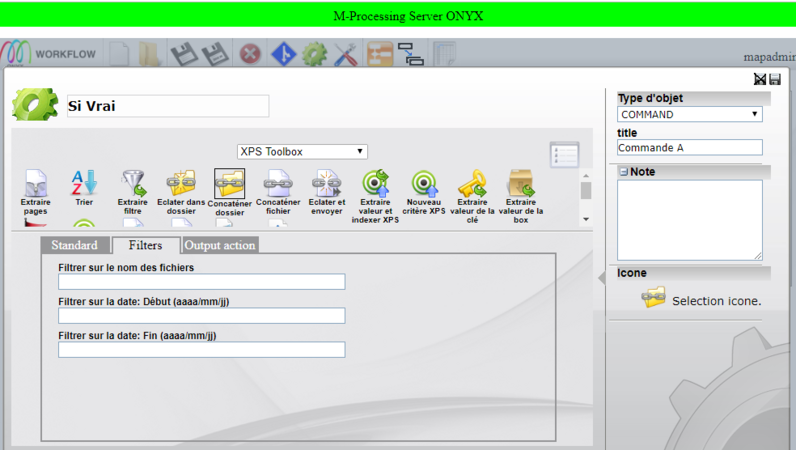Select the Concaténer fichier tool

click(x=277, y=183)
